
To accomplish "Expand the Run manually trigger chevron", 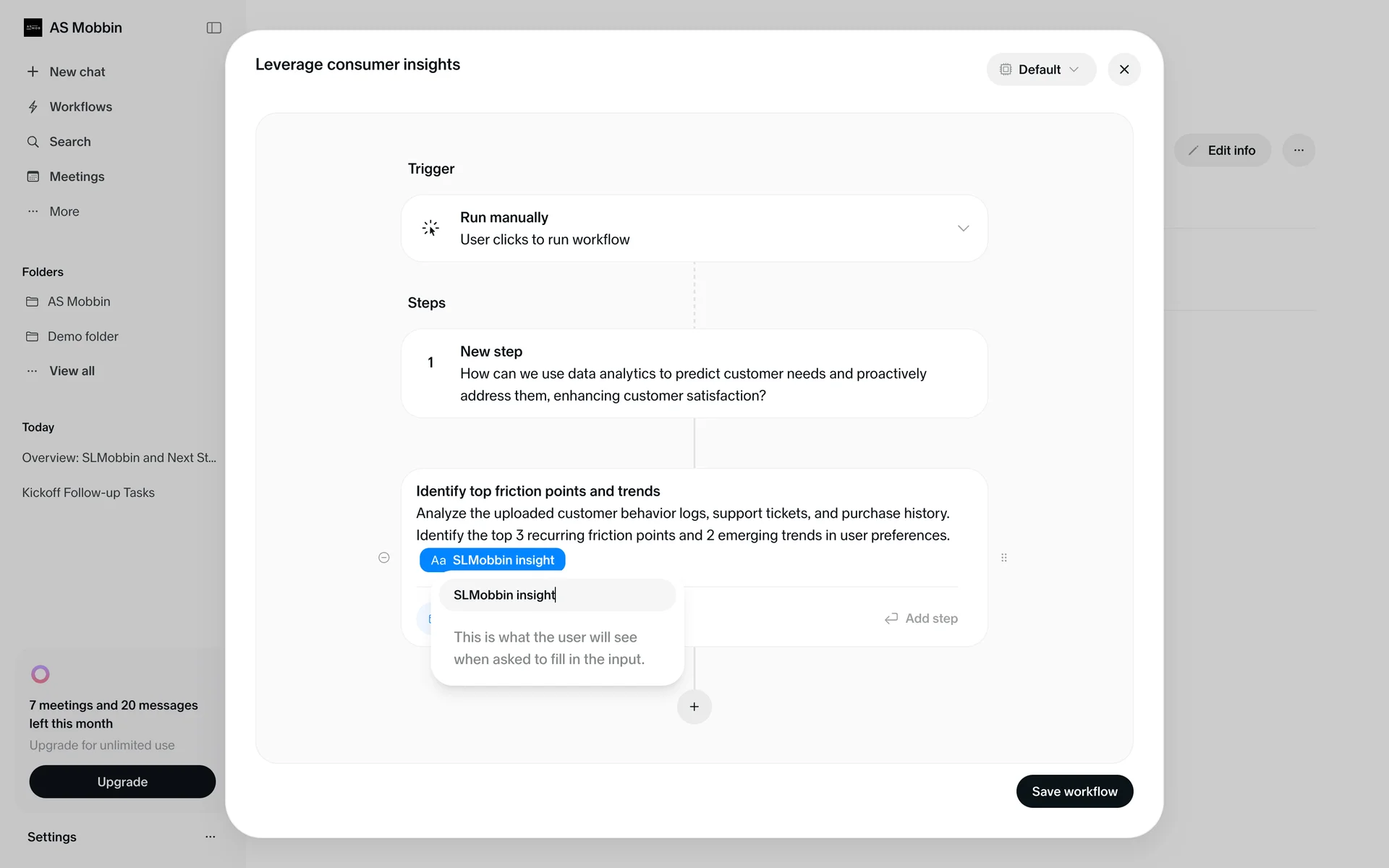I will point(963,229).
